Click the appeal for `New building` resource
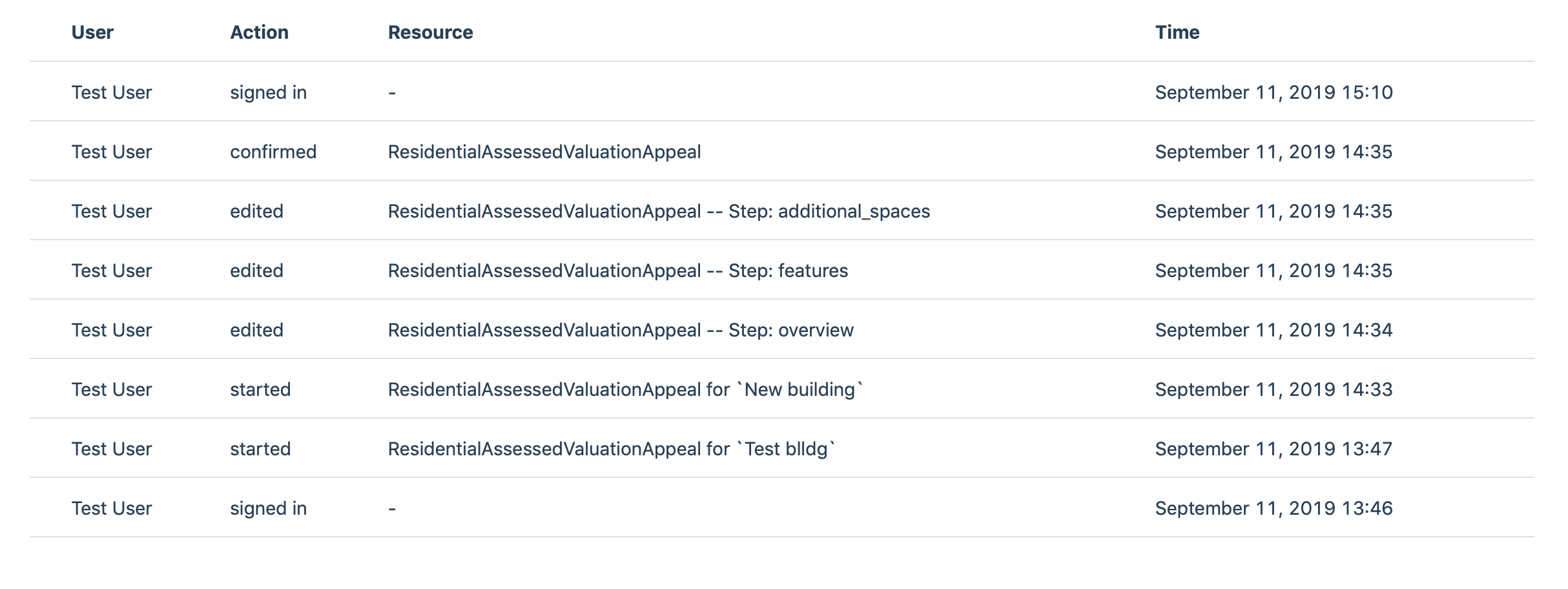Viewport: 1568px width, 589px height. tap(625, 389)
